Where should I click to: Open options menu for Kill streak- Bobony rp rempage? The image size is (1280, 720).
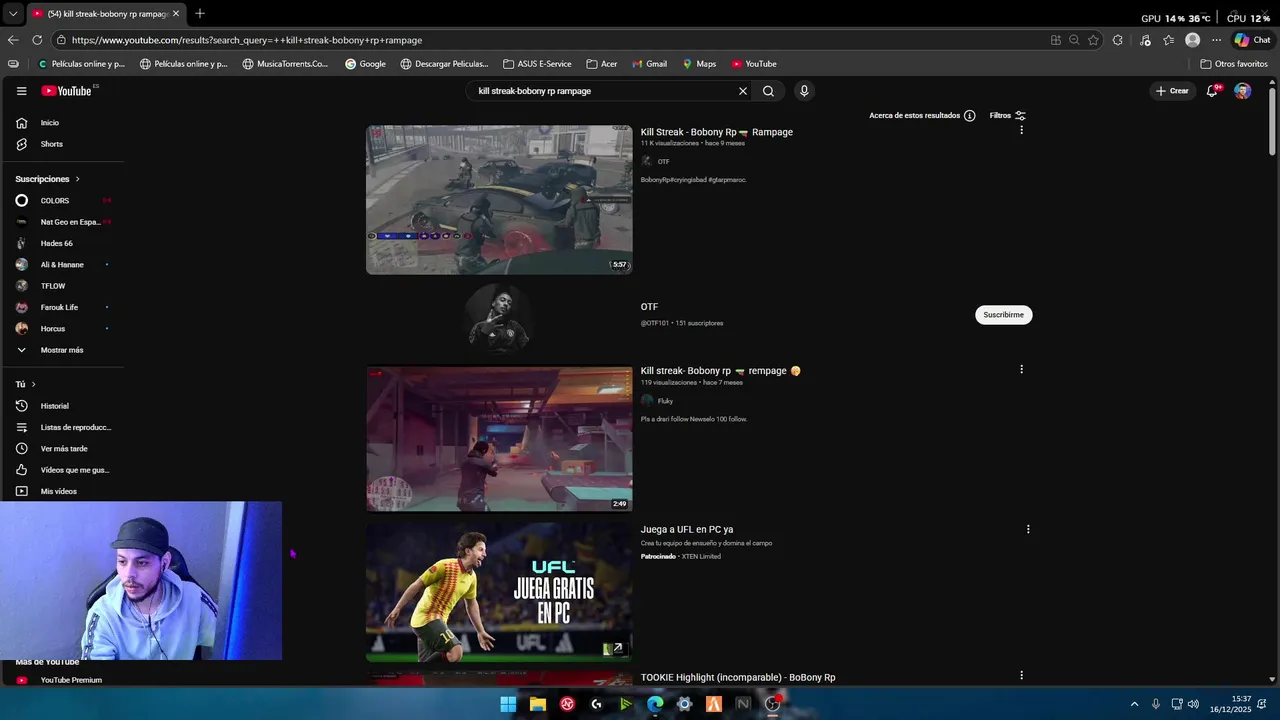click(x=1021, y=369)
